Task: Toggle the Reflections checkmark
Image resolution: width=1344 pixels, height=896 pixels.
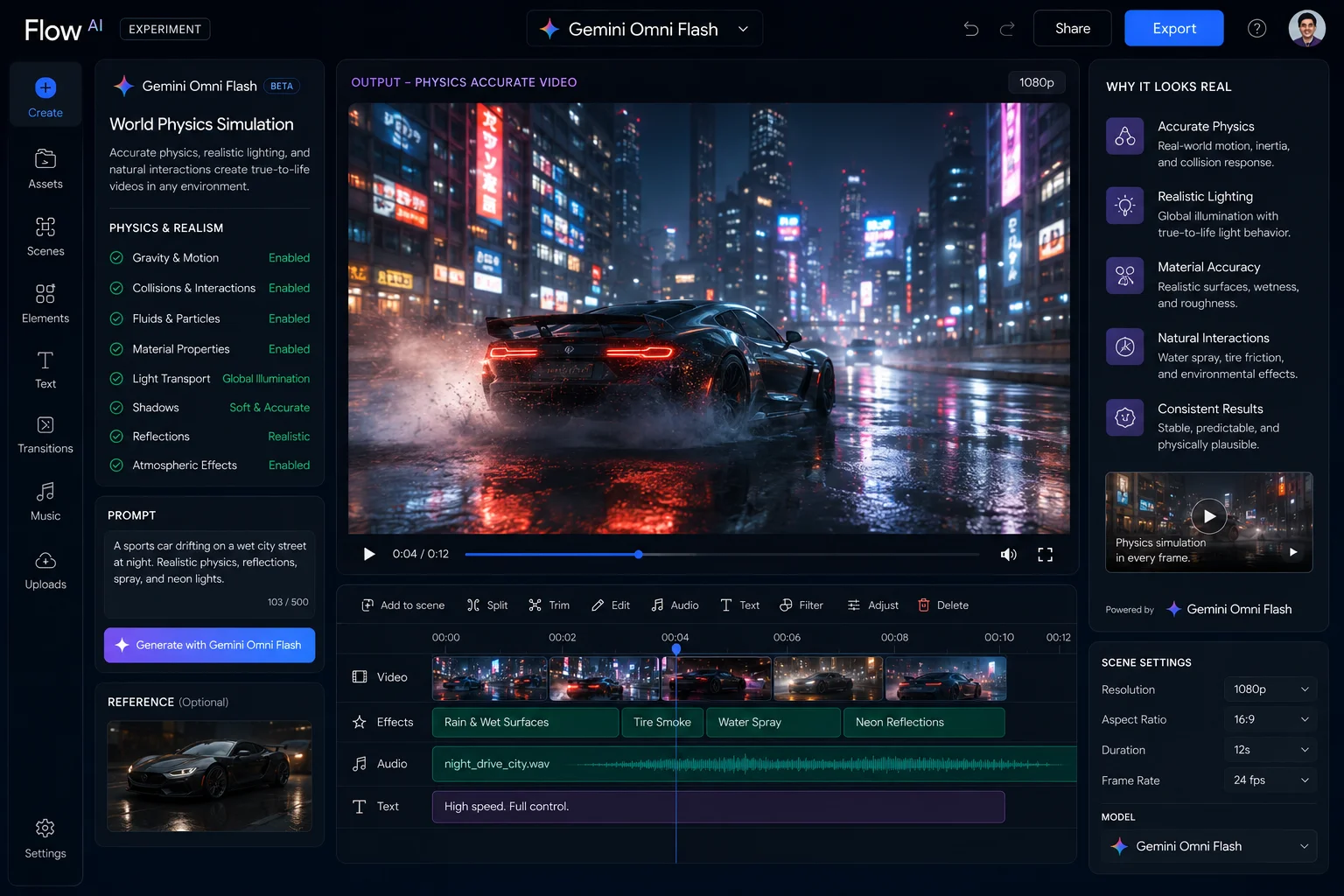Action: (x=116, y=437)
